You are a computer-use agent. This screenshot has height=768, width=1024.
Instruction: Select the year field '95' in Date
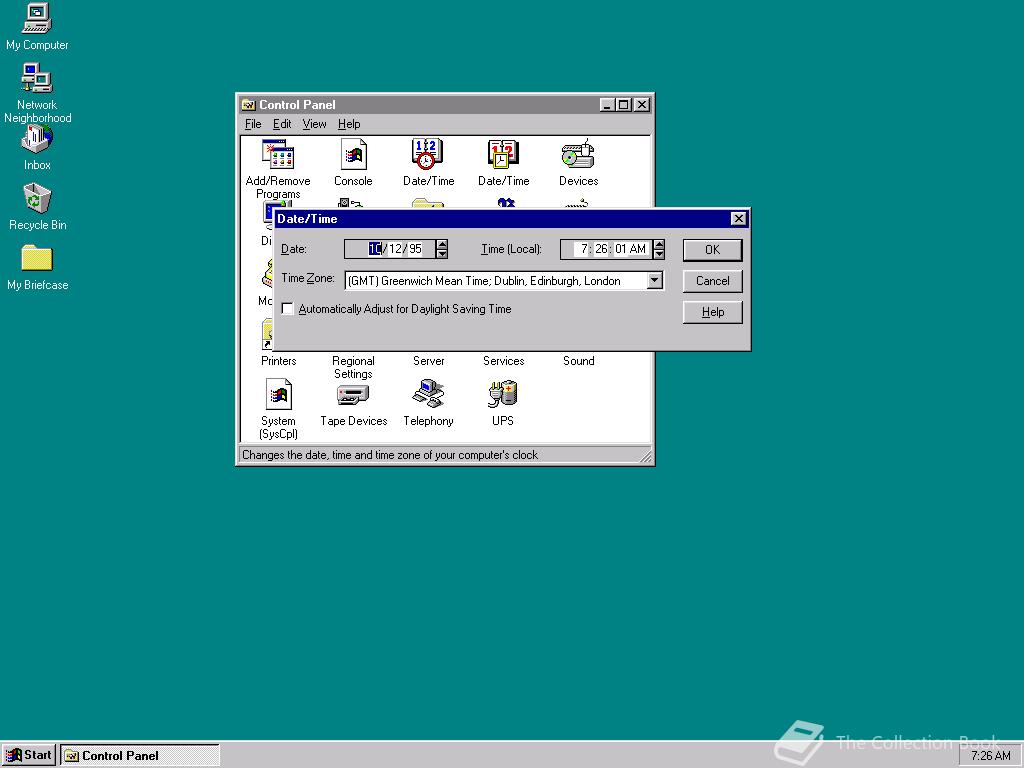pyautogui.click(x=415, y=249)
